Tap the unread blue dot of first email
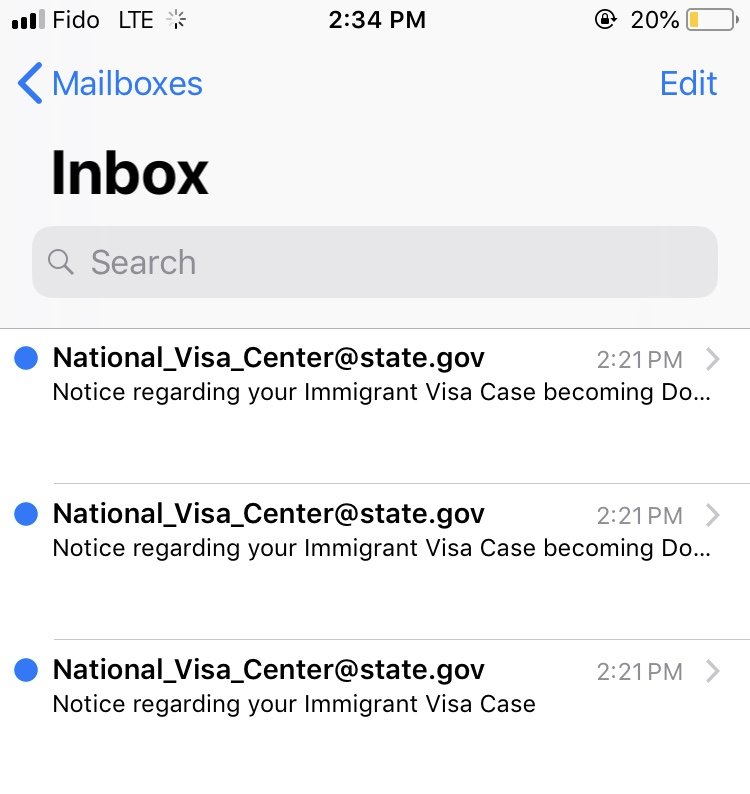This screenshot has width=750, height=794. pos(26,358)
